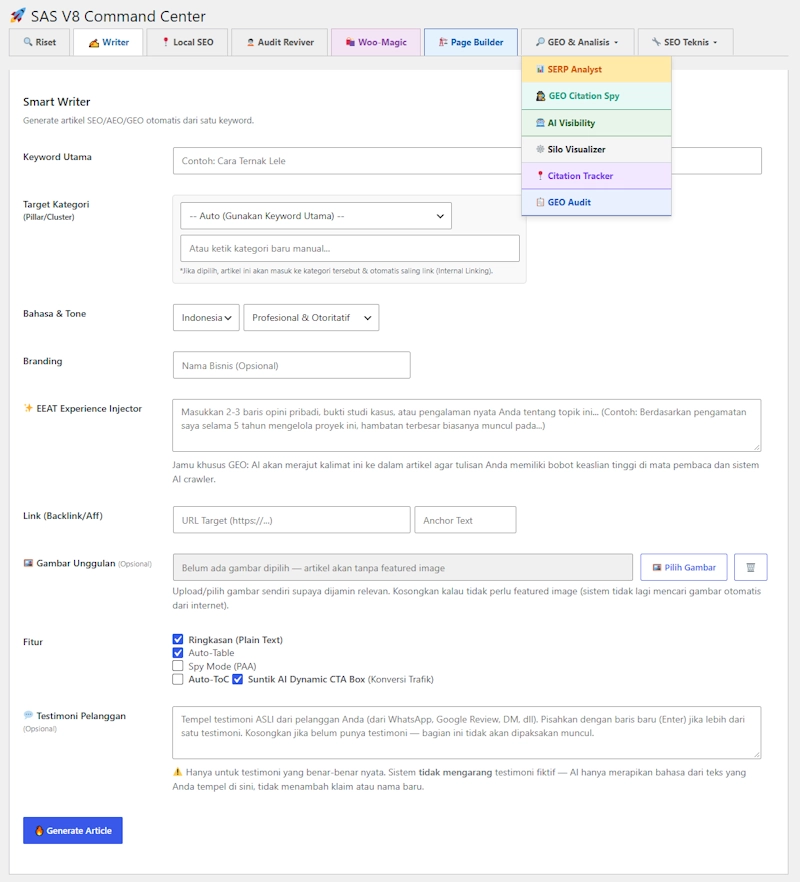Uncheck Ringkasan (Plain Text) checkbox
Screen dimensions: 800x882
tap(178, 639)
